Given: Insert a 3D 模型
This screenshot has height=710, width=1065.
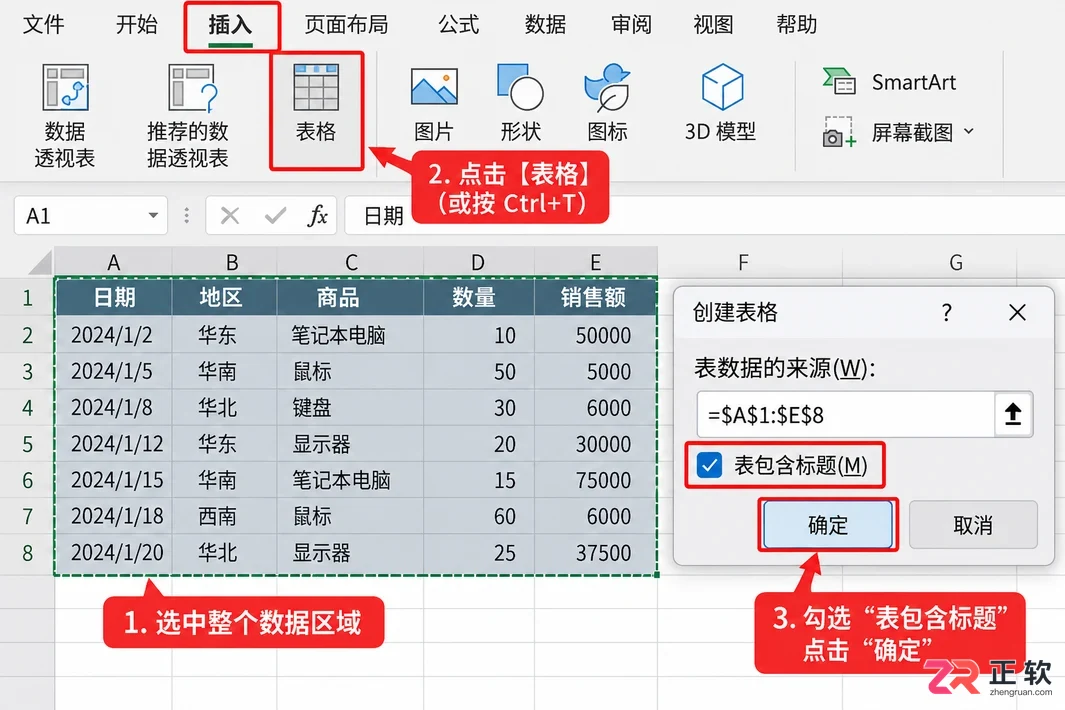Looking at the screenshot, I should click(x=721, y=102).
